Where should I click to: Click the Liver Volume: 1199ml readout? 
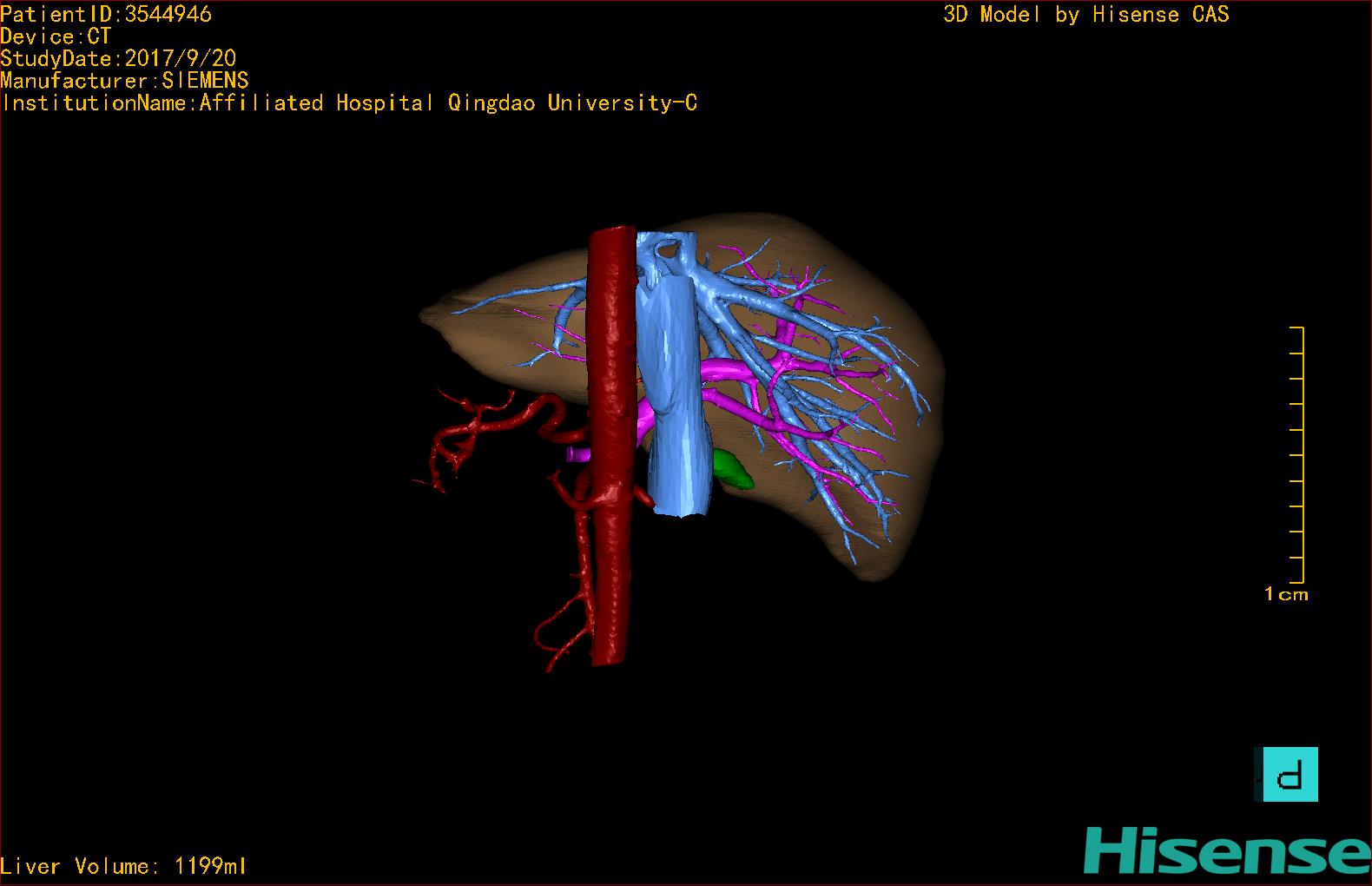click(123, 866)
